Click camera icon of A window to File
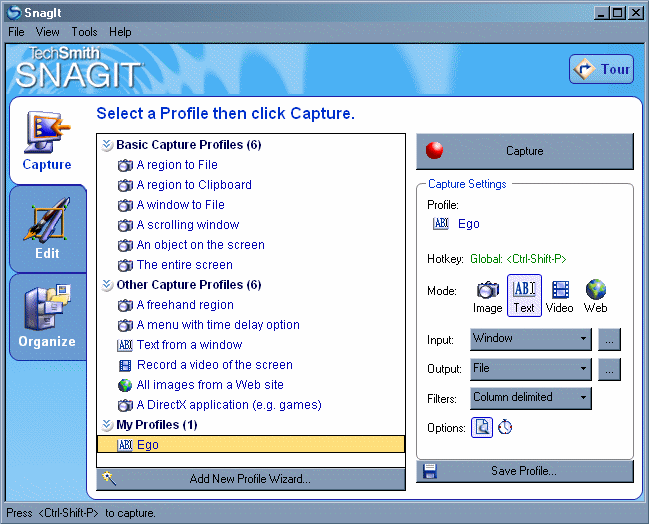This screenshot has height=524, width=649. tap(125, 205)
